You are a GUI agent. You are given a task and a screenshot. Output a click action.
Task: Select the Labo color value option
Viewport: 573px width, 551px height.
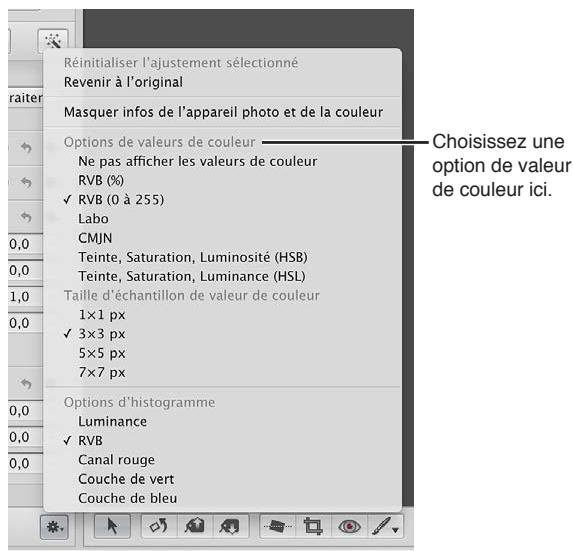[x=222, y=219]
